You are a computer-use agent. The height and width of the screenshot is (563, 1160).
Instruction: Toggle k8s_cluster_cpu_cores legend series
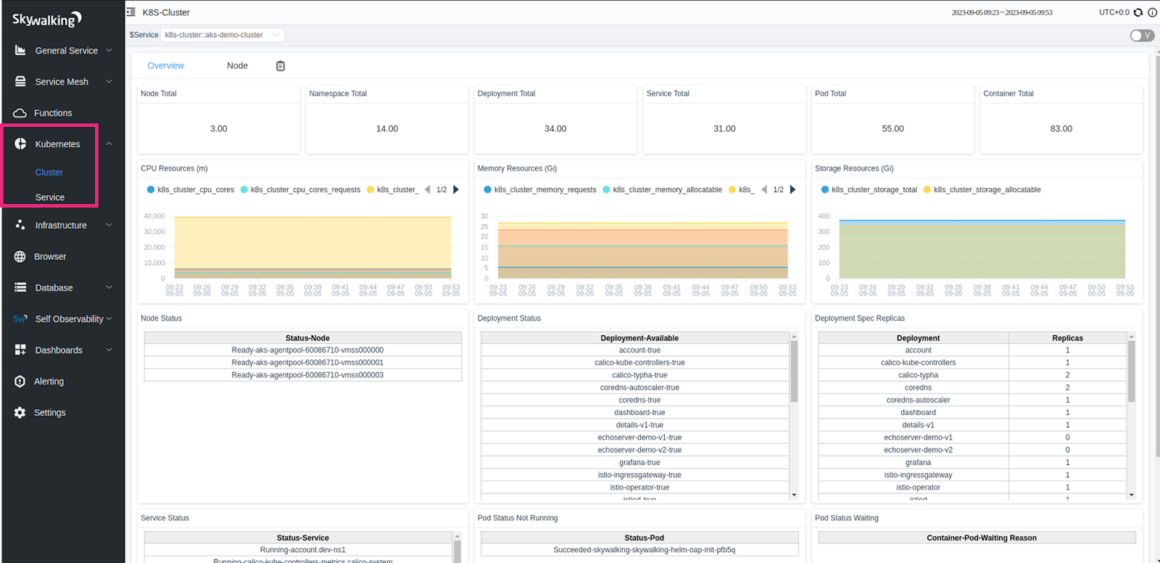(191, 189)
